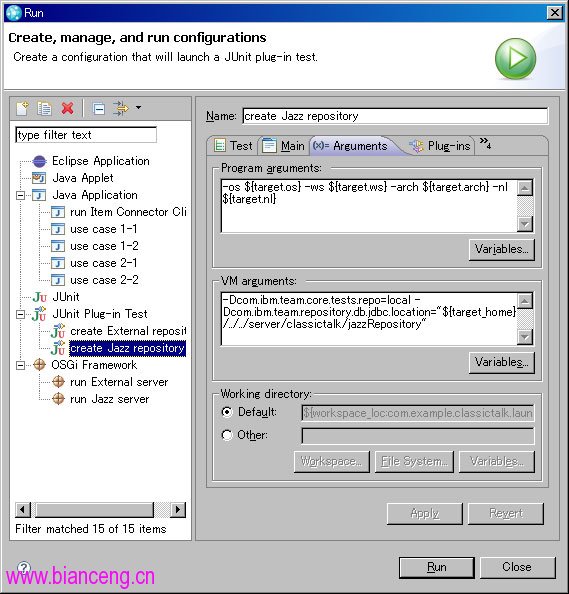The height and width of the screenshot is (594, 569).
Task: Click the Java Applet icon
Action: pyautogui.click(x=39, y=178)
